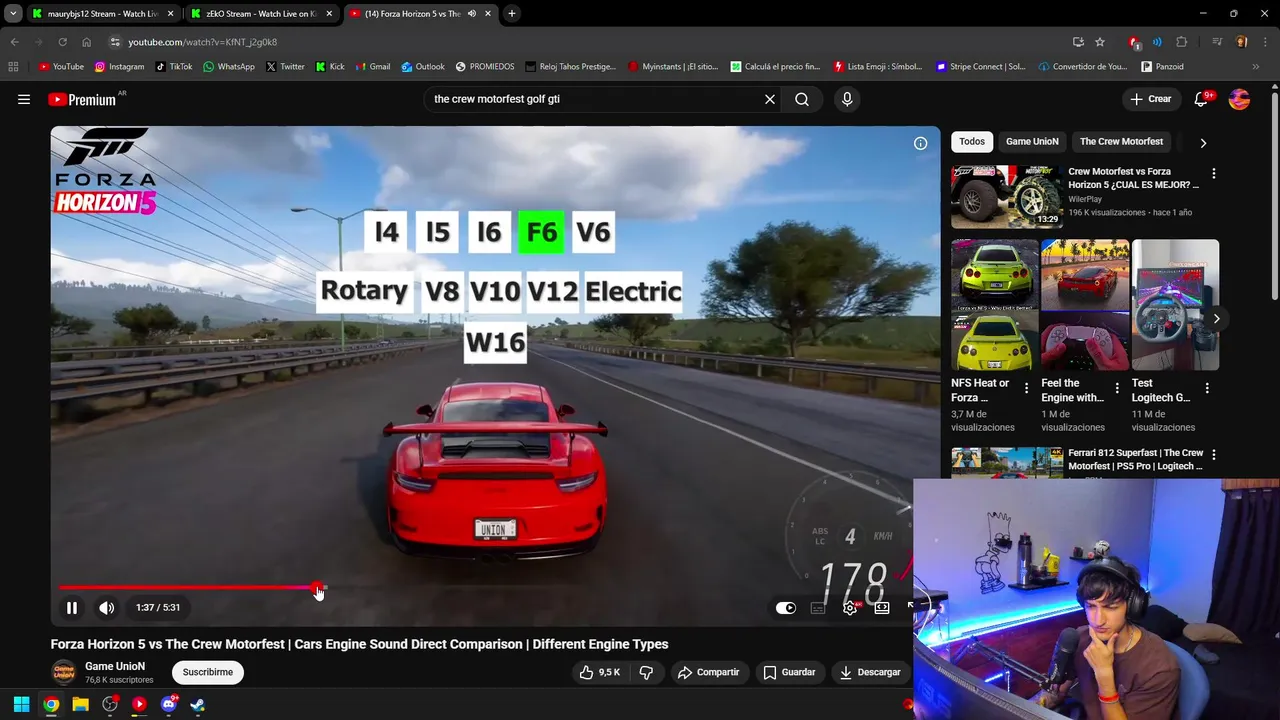Close the zEkO Stream tab

coord(329,14)
